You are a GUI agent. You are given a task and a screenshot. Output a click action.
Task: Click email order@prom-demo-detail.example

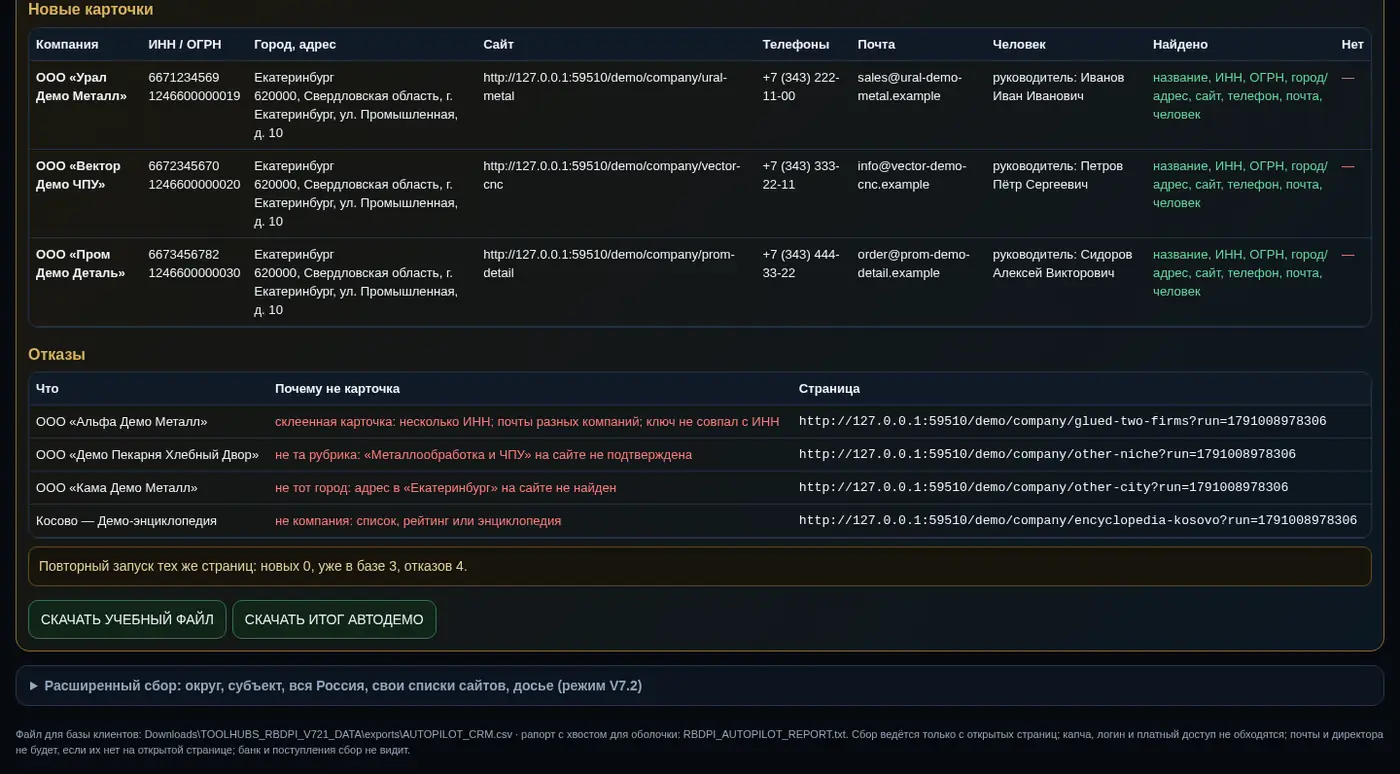pos(914,264)
